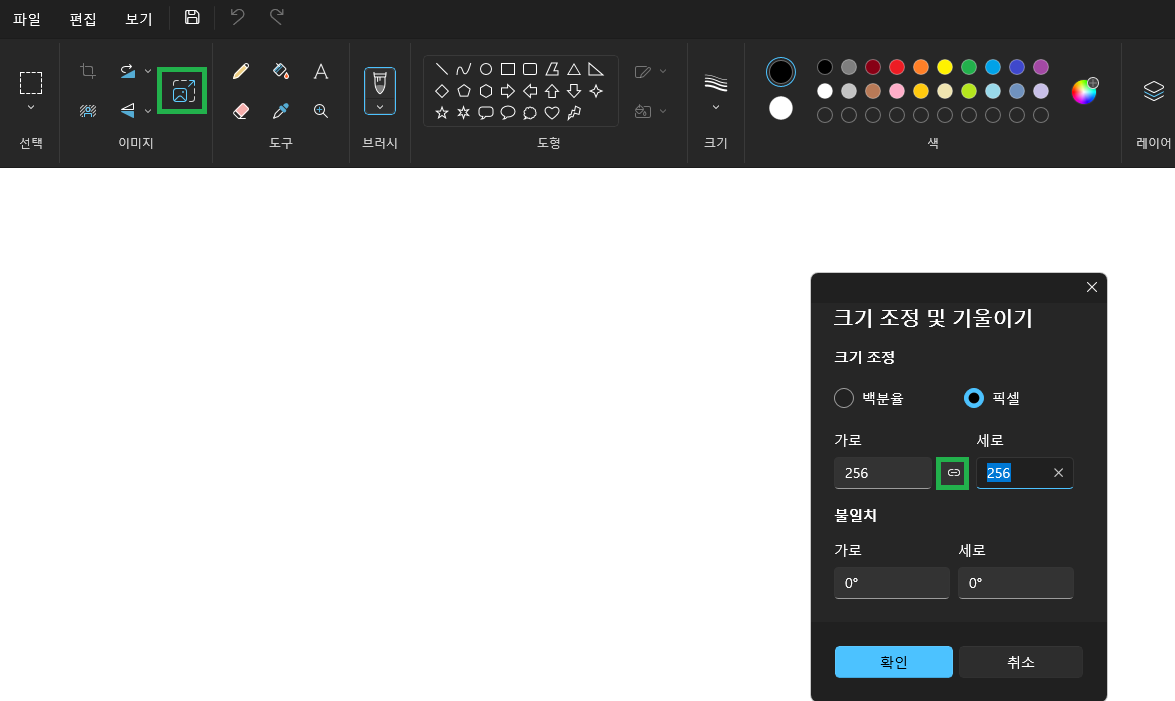Choose the five-point star shape
This screenshot has height=701, width=1175.
pos(441,112)
